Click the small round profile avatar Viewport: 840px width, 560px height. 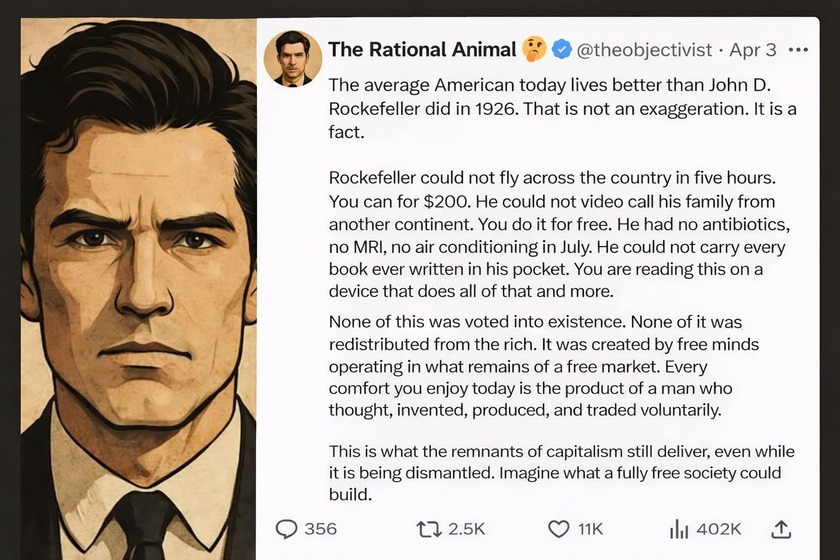pyautogui.click(x=293, y=57)
